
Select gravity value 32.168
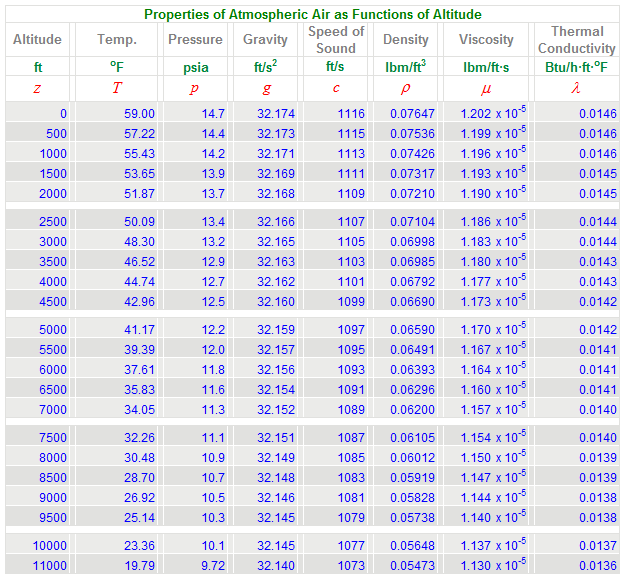coord(276,194)
